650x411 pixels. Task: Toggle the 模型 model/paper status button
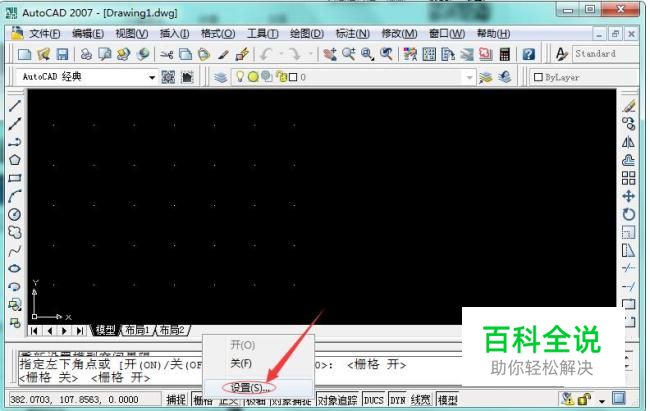click(x=448, y=399)
